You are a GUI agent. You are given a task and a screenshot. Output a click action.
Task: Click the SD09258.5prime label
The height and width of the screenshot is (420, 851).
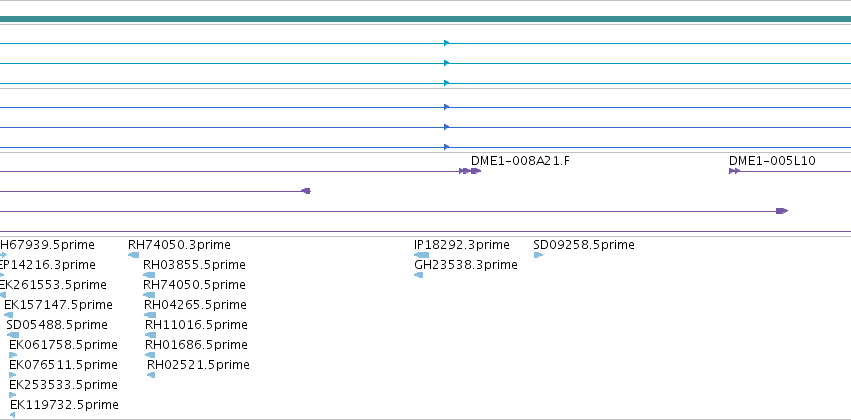[x=584, y=245]
